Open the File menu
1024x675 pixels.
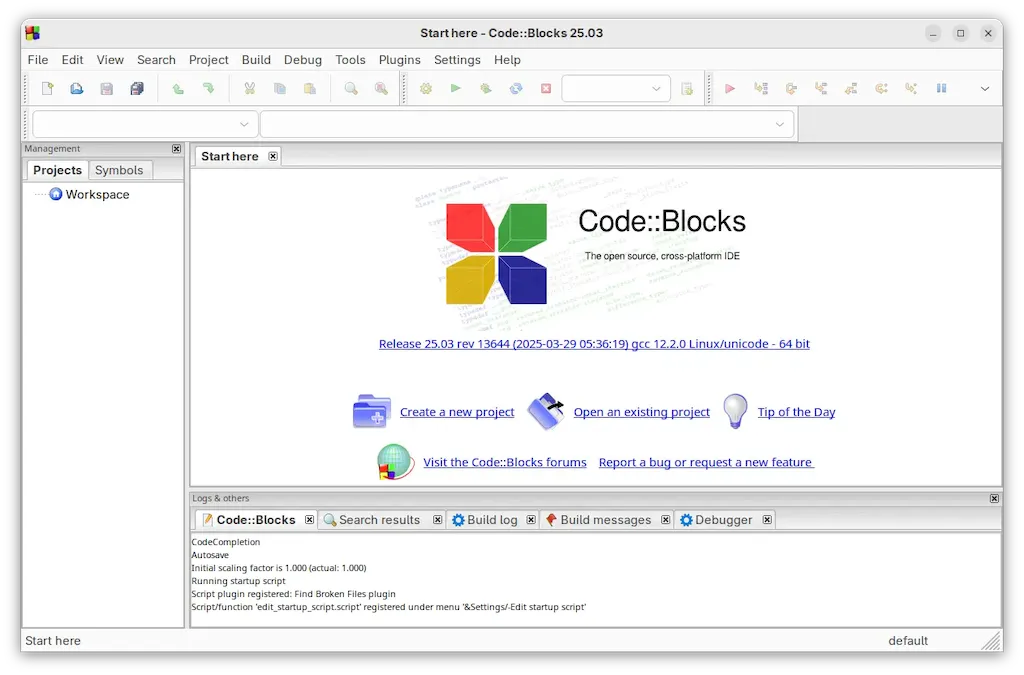click(x=38, y=60)
